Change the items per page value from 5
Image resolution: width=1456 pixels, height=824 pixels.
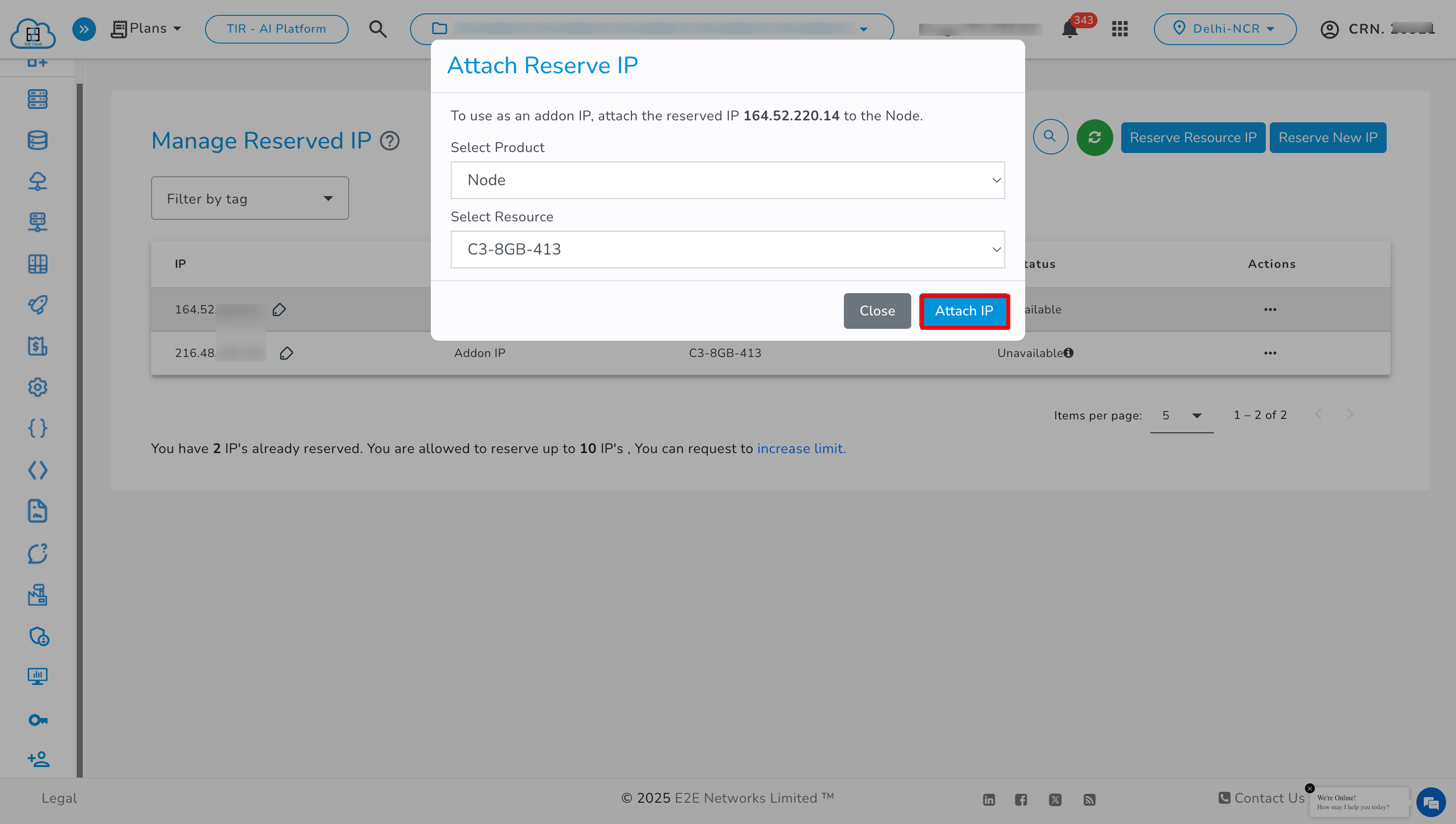click(x=1181, y=415)
